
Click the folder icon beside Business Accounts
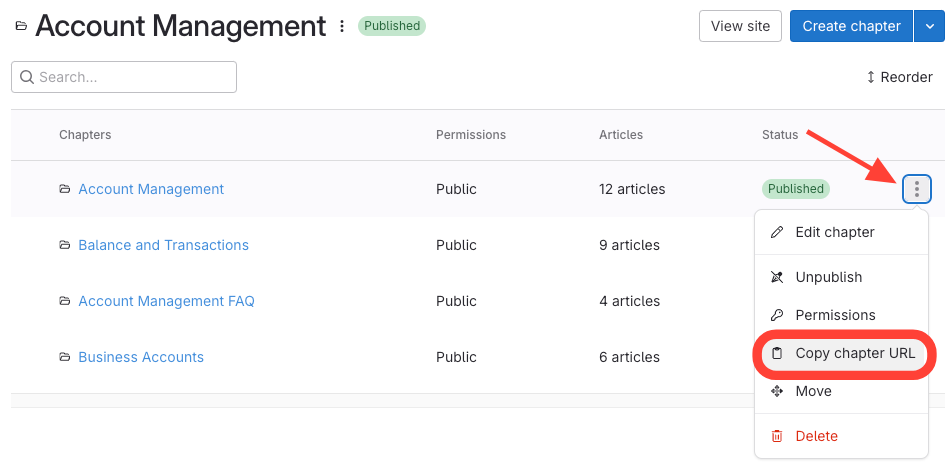pos(65,357)
